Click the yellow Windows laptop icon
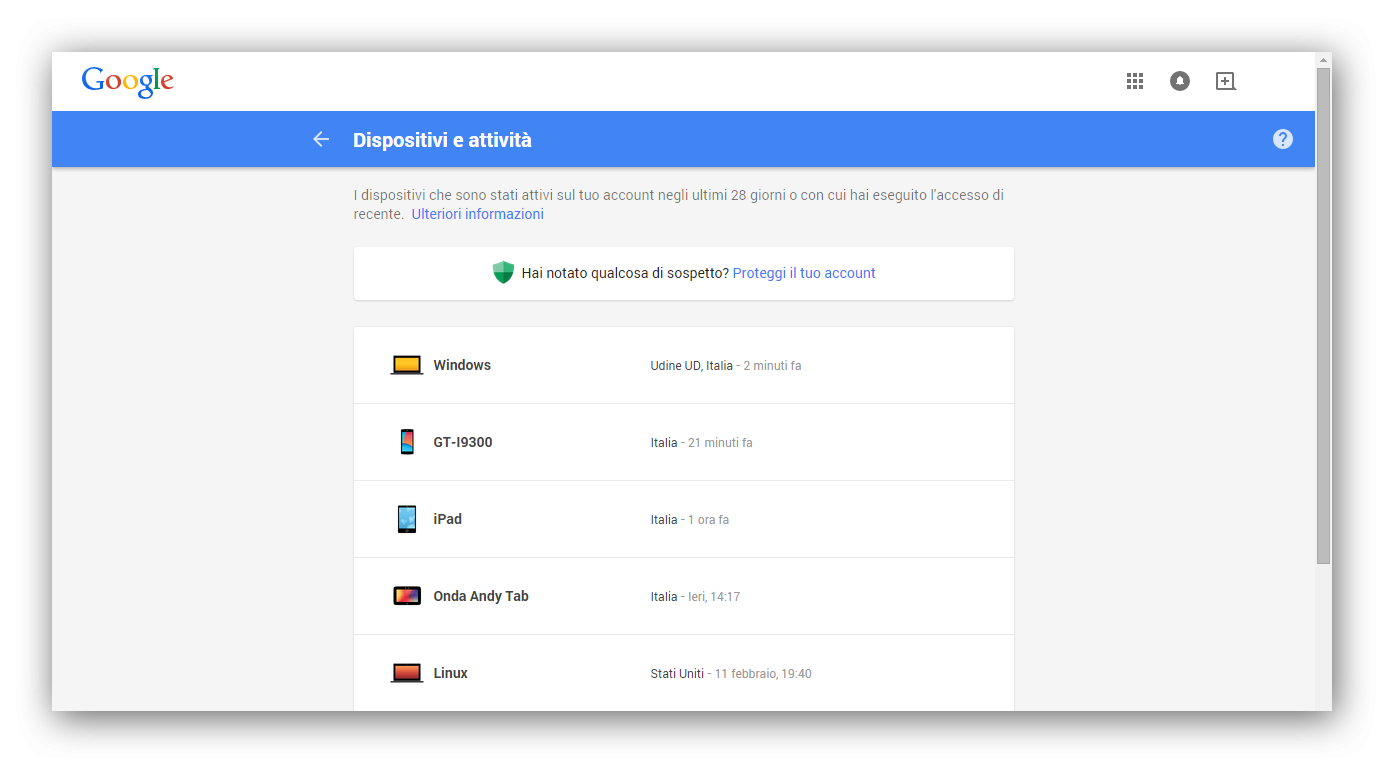 pyautogui.click(x=407, y=365)
